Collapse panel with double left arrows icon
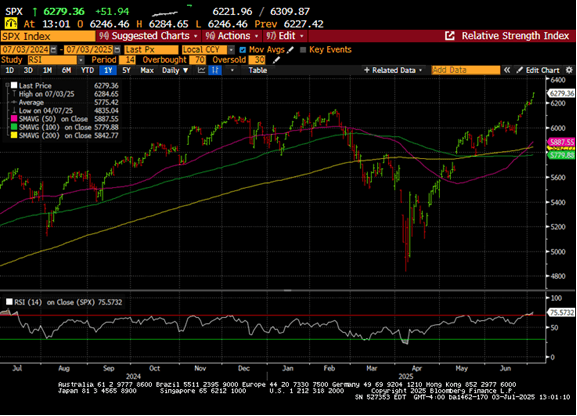This screenshot has height=416, width=577. tap(507, 70)
